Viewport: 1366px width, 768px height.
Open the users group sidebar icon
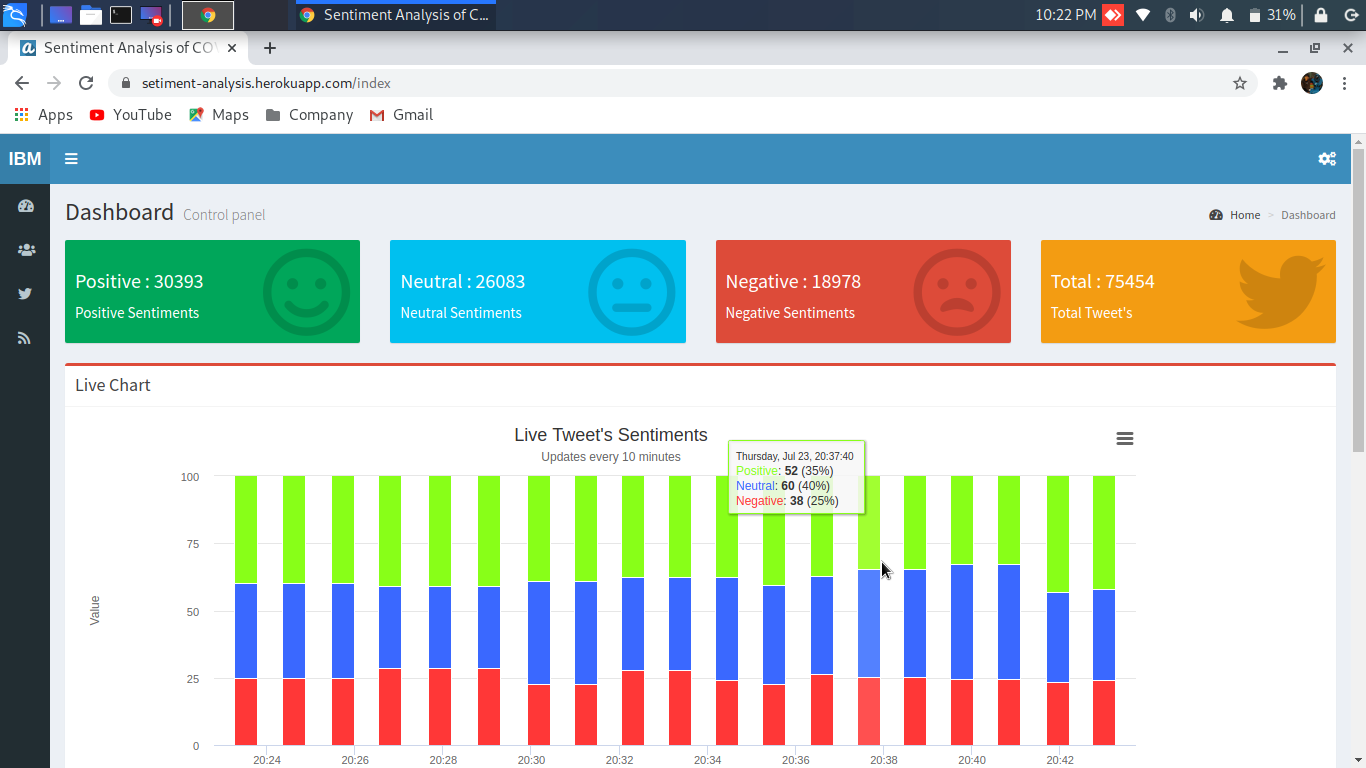[x=26, y=250]
